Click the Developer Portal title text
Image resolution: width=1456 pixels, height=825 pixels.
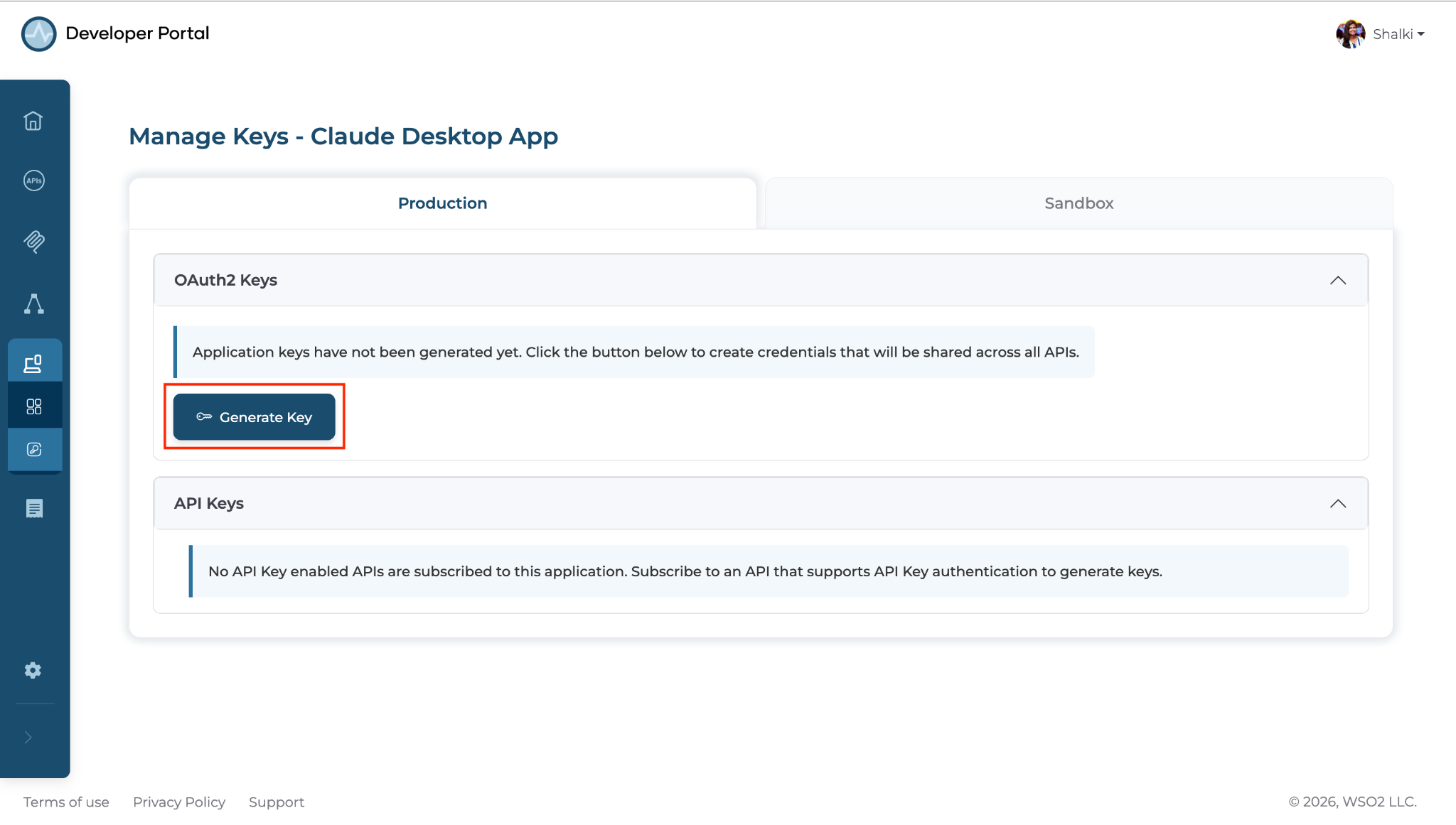(x=137, y=33)
